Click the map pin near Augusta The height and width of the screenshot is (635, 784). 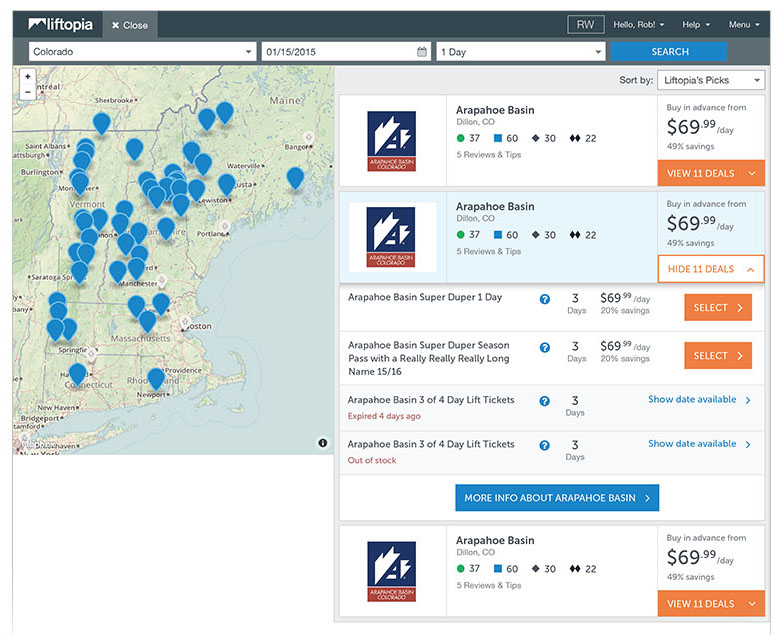pos(226,184)
